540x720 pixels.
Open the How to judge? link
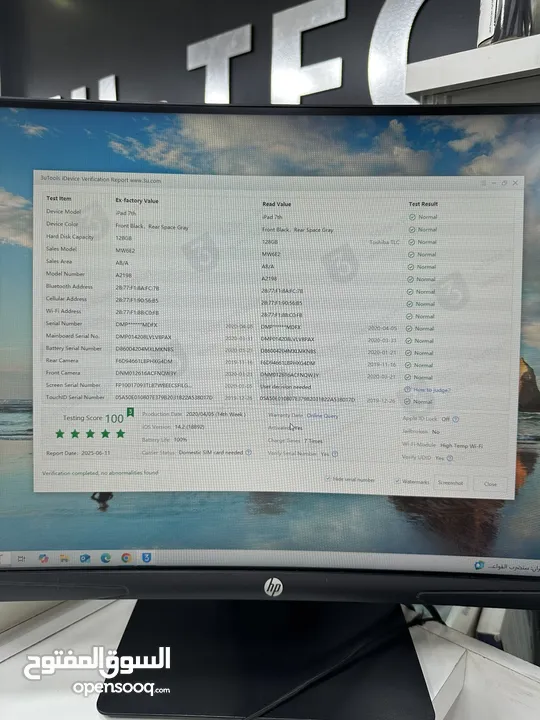(432, 390)
